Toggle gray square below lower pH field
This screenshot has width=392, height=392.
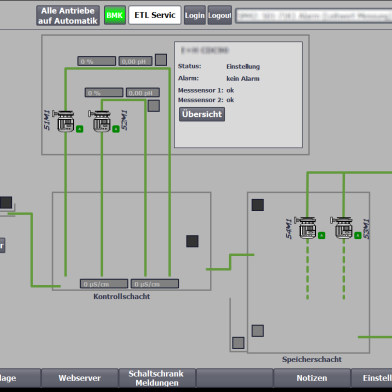154,106
